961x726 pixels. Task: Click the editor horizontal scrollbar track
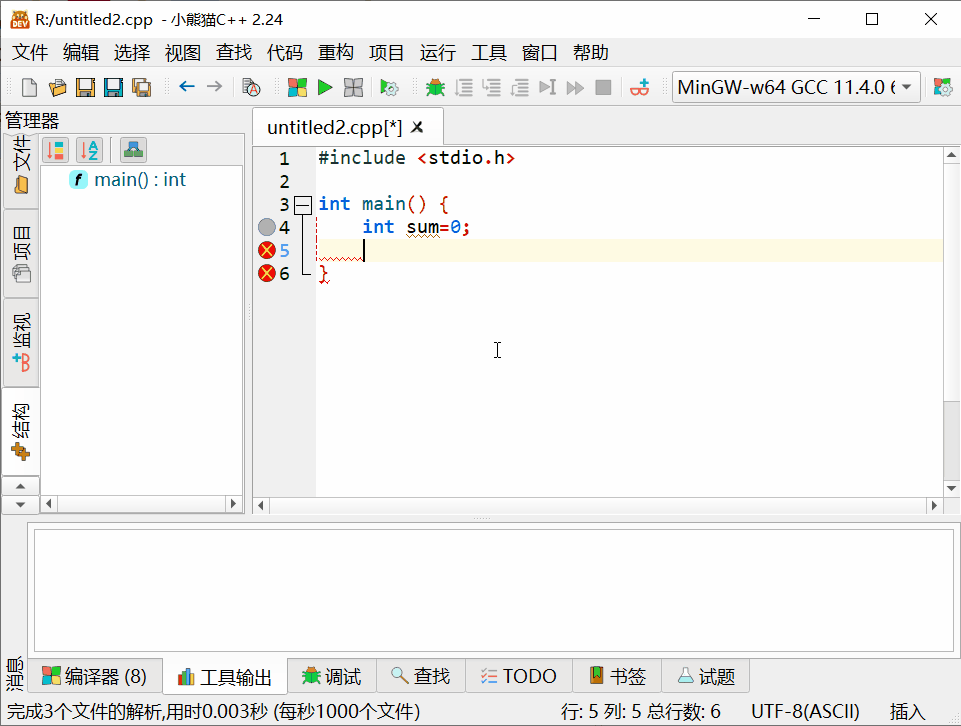[598, 505]
